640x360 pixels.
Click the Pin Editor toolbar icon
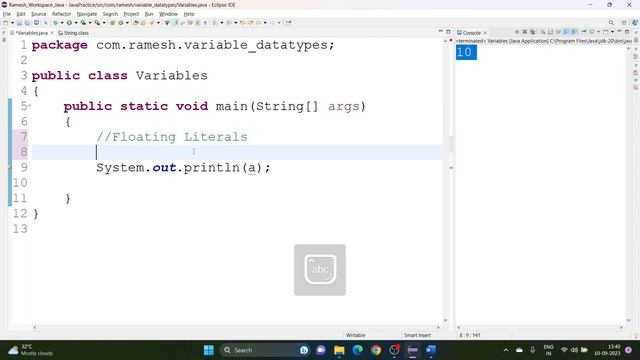coord(289,23)
